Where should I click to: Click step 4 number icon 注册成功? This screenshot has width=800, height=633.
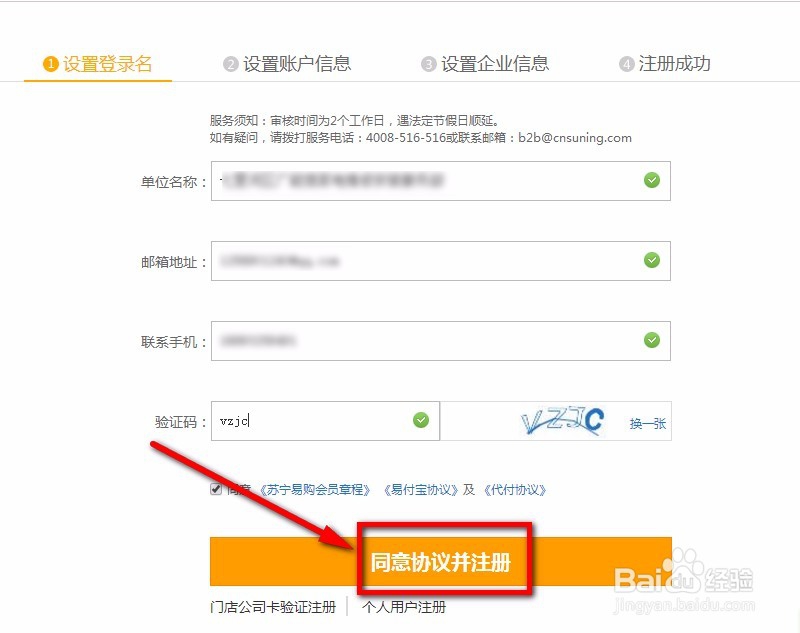point(627,64)
